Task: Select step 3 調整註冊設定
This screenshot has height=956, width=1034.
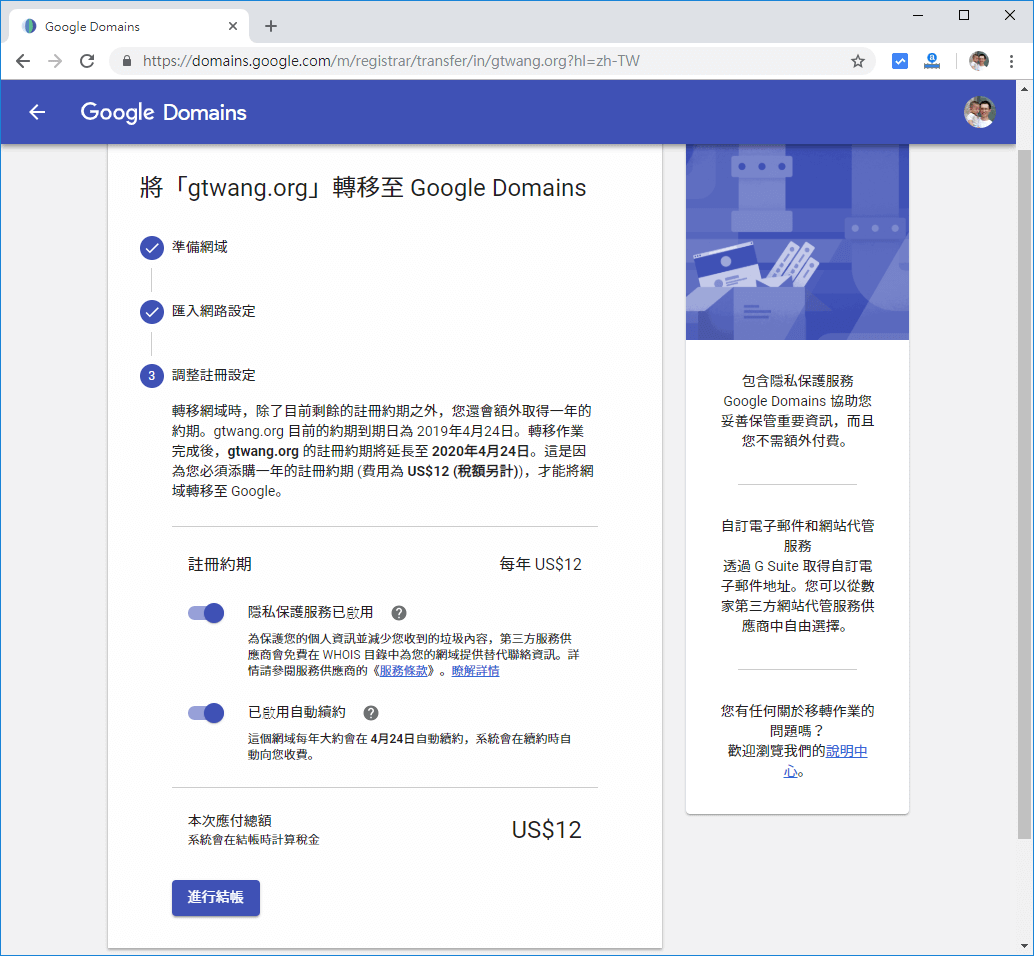Action: (x=213, y=375)
